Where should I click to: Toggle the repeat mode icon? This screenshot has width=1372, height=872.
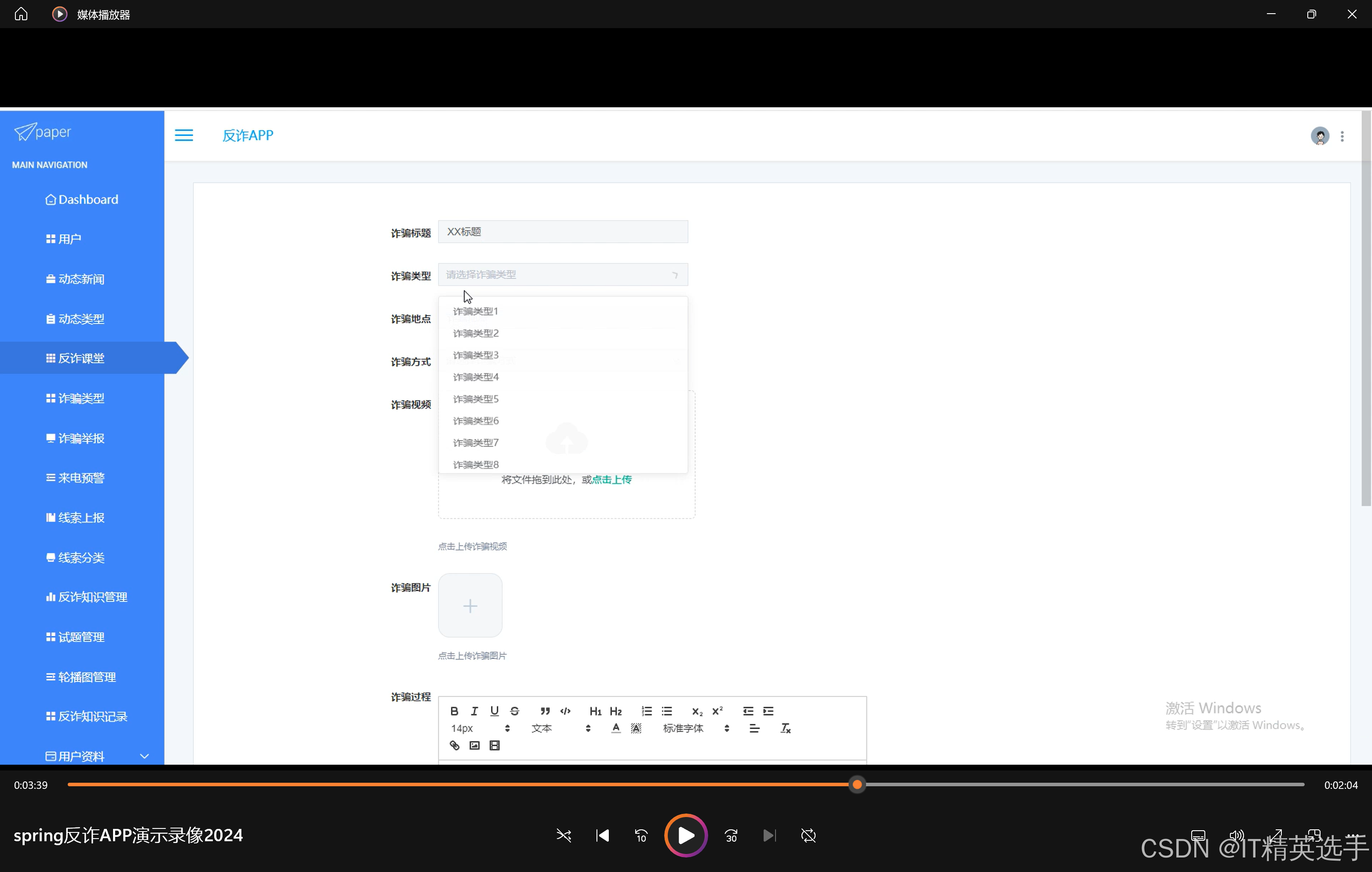(808, 836)
